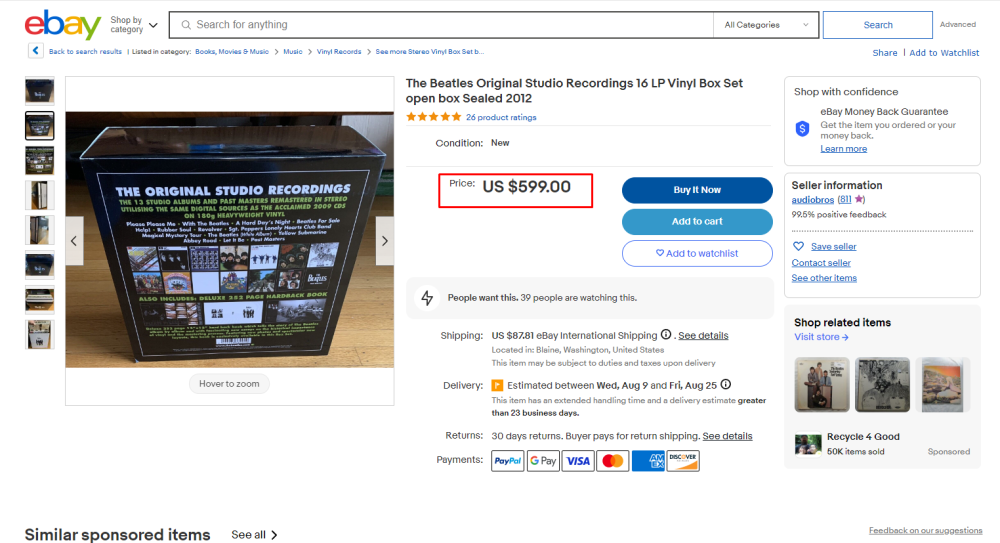Viewport: 1000px width, 543px height.
Task: Click the delivery estimate info icon
Action: [x=726, y=385]
